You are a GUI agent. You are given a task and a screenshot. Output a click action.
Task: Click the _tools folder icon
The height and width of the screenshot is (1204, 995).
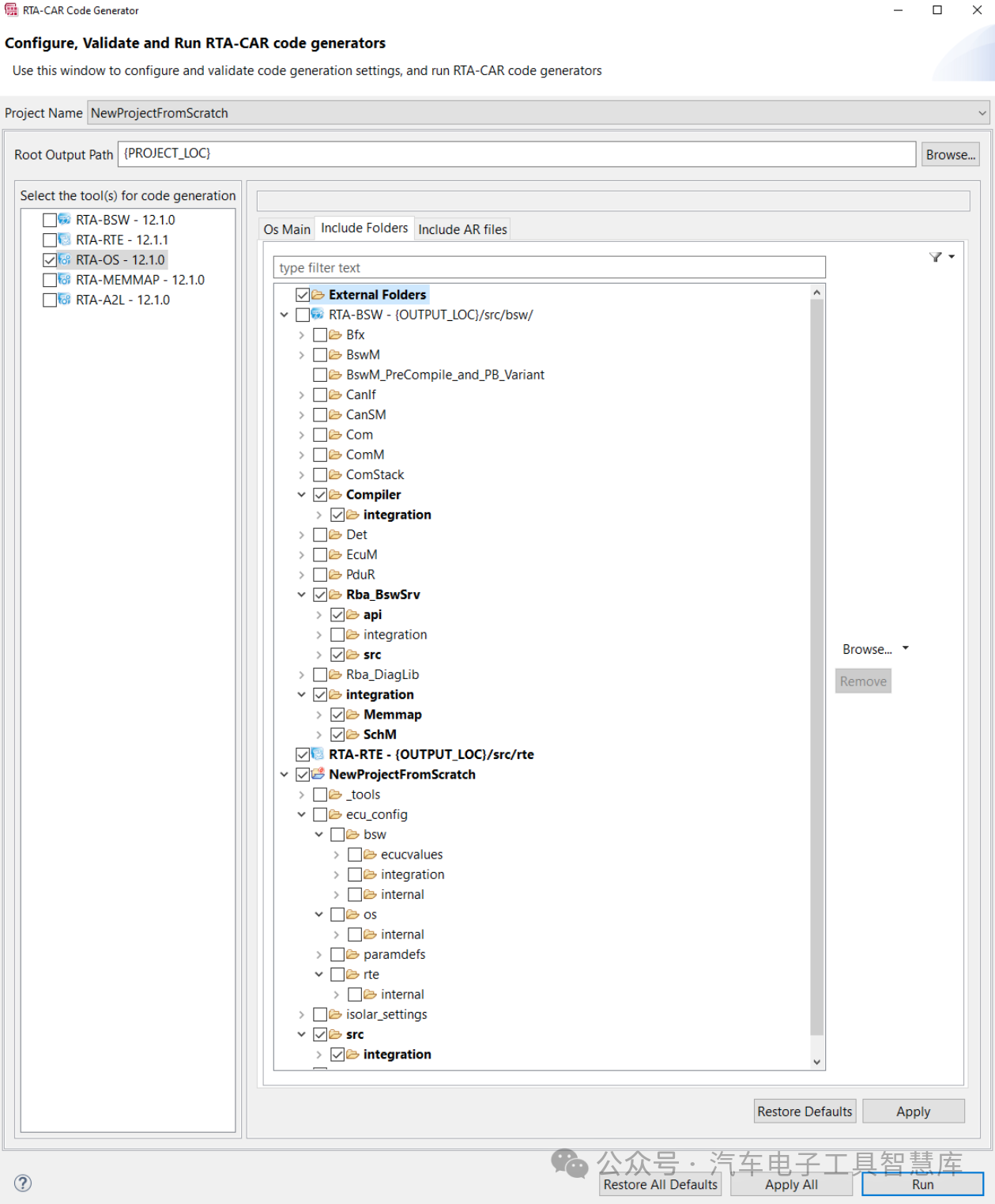pyautogui.click(x=336, y=794)
